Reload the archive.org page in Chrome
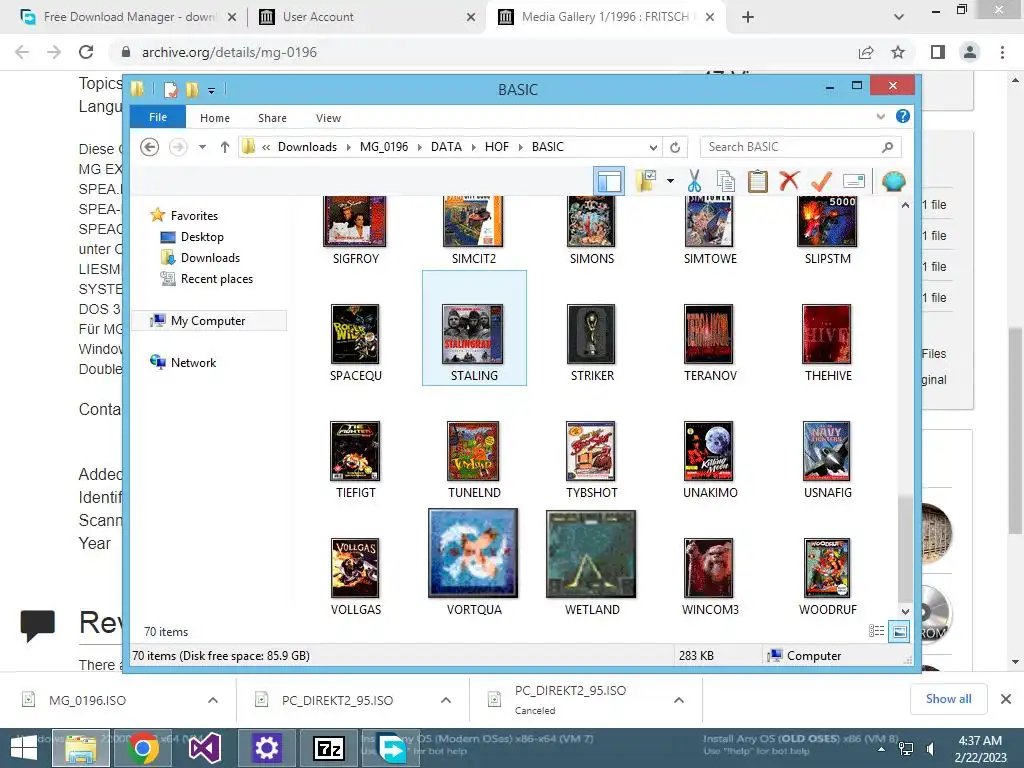Viewport: 1024px width, 768px height. [x=86, y=52]
